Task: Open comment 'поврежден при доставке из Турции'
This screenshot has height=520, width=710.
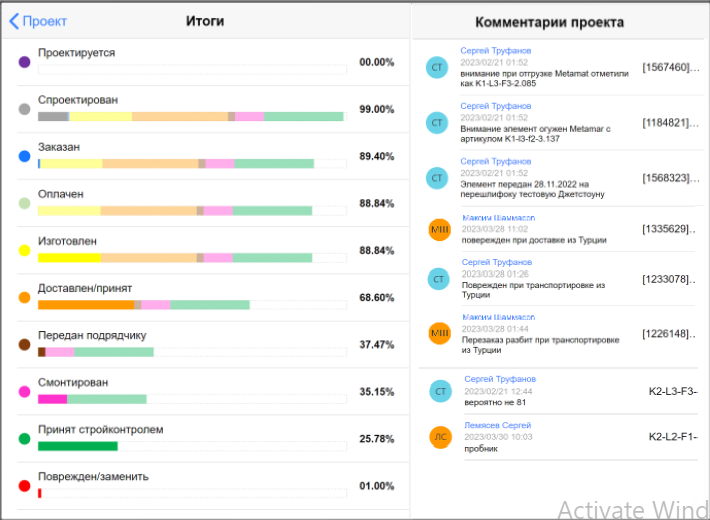Action: point(534,240)
